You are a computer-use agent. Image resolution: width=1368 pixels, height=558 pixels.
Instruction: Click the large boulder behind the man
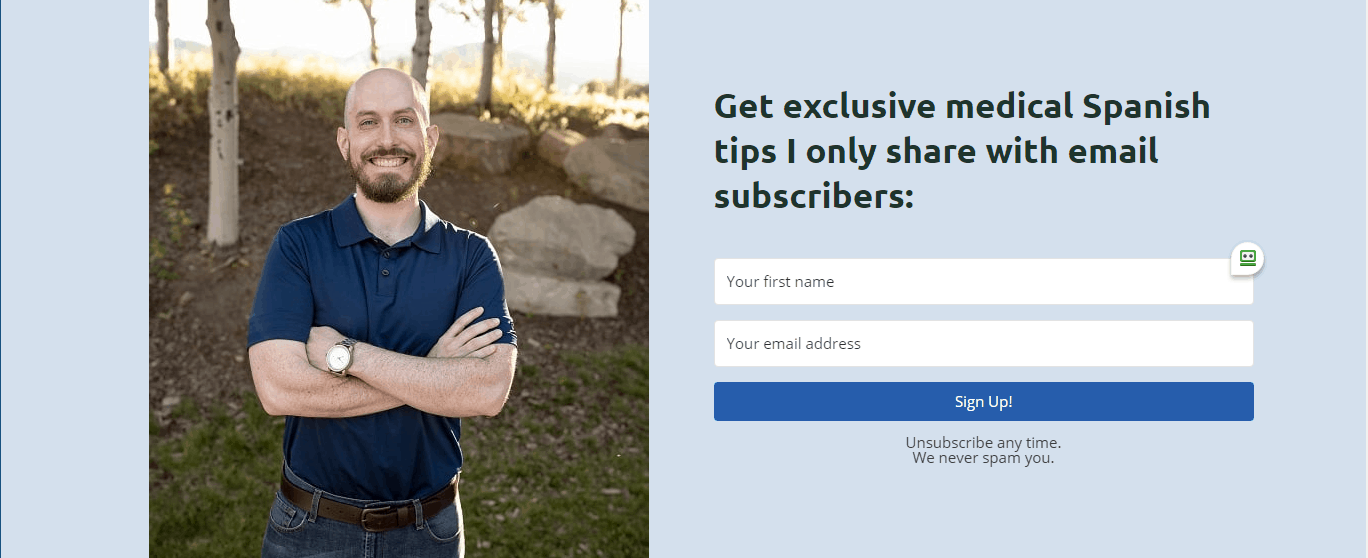[x=560, y=238]
